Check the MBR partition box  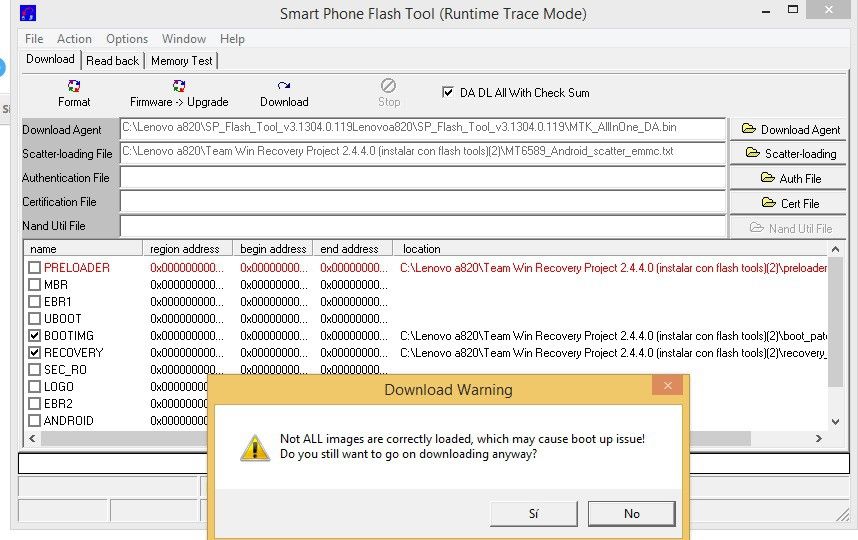click(34, 284)
